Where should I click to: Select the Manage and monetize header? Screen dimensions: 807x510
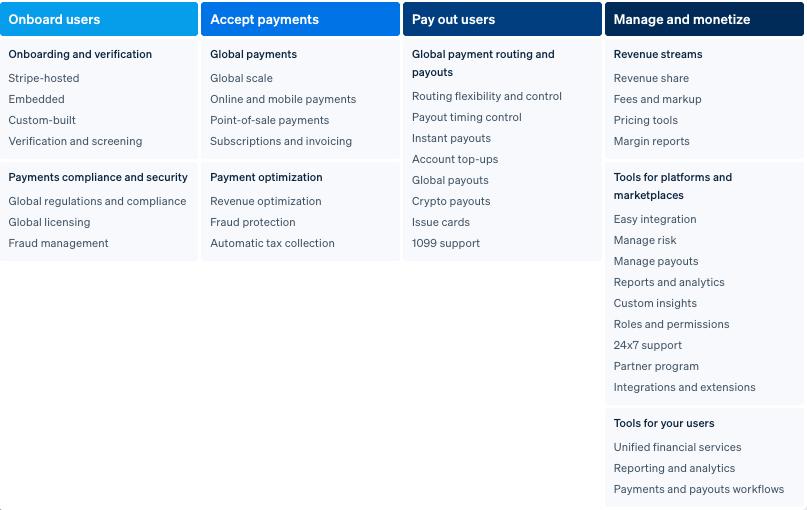pos(704,19)
